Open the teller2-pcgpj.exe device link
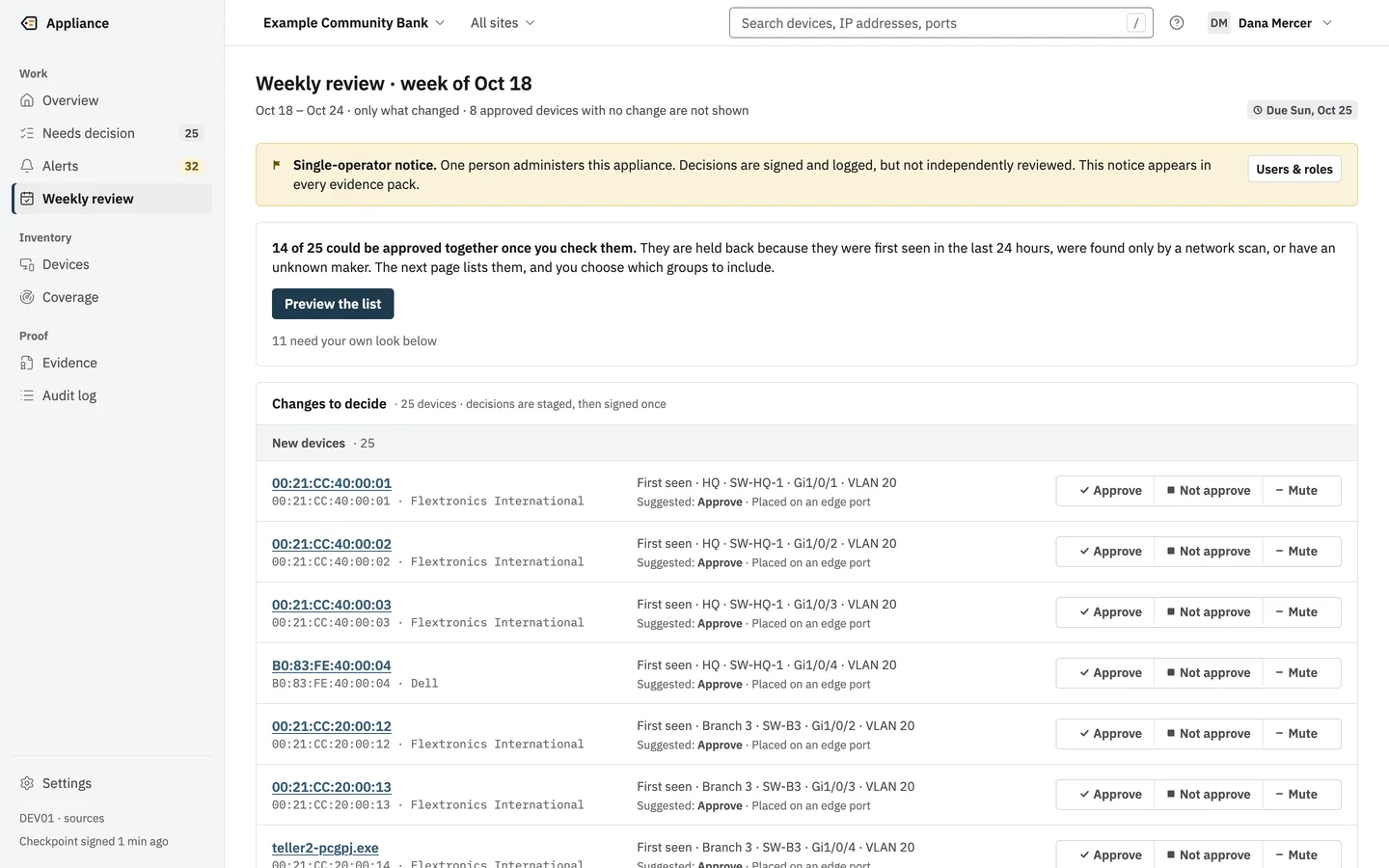 (325, 848)
